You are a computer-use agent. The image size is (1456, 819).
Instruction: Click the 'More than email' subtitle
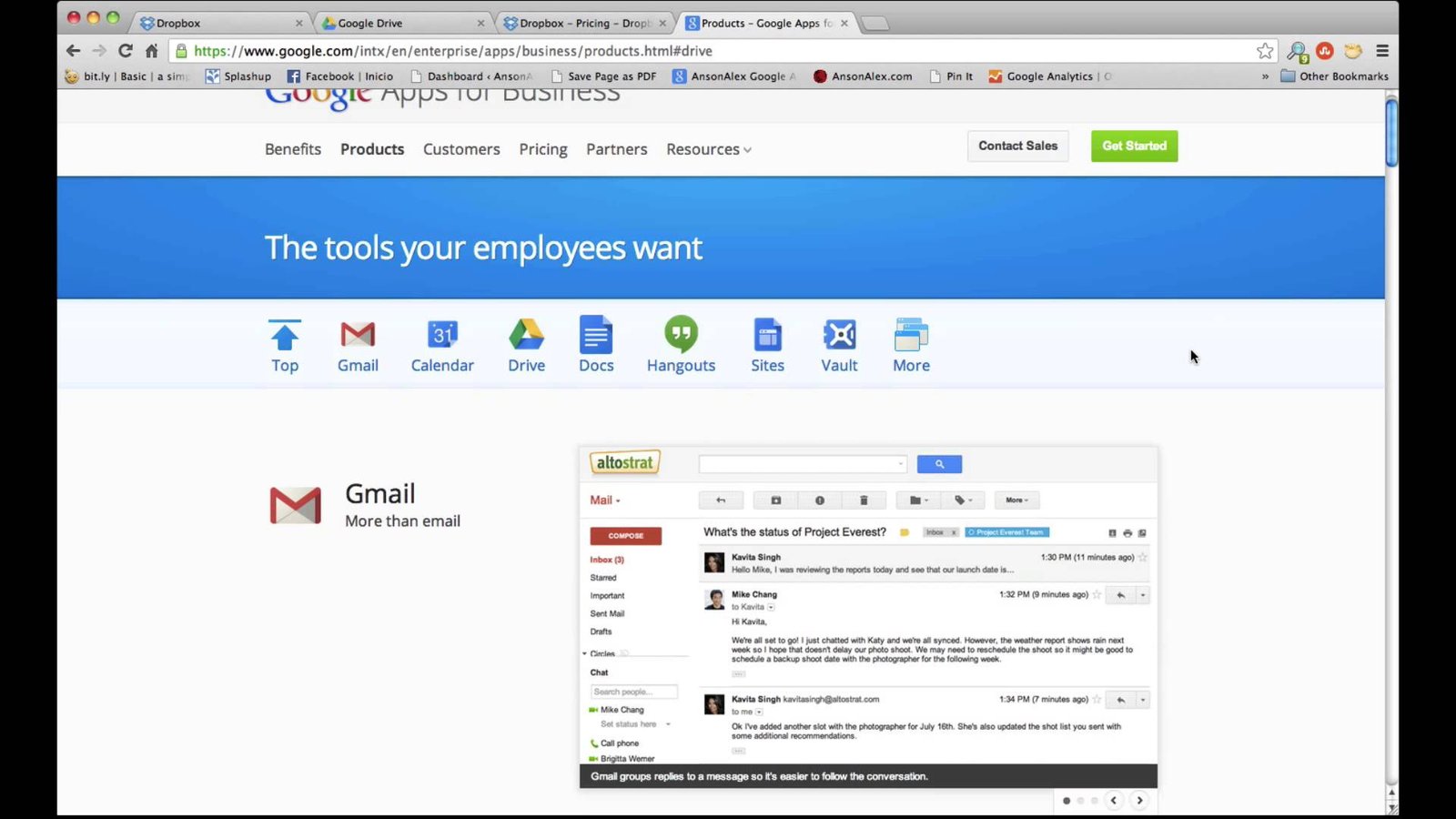click(x=402, y=521)
